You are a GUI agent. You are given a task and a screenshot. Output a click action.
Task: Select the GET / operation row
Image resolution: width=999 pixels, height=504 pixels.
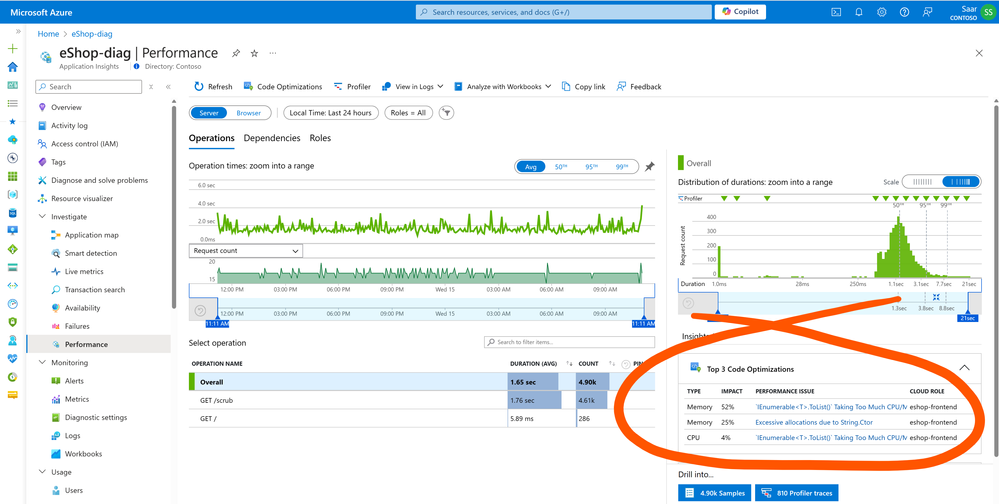tap(422, 419)
